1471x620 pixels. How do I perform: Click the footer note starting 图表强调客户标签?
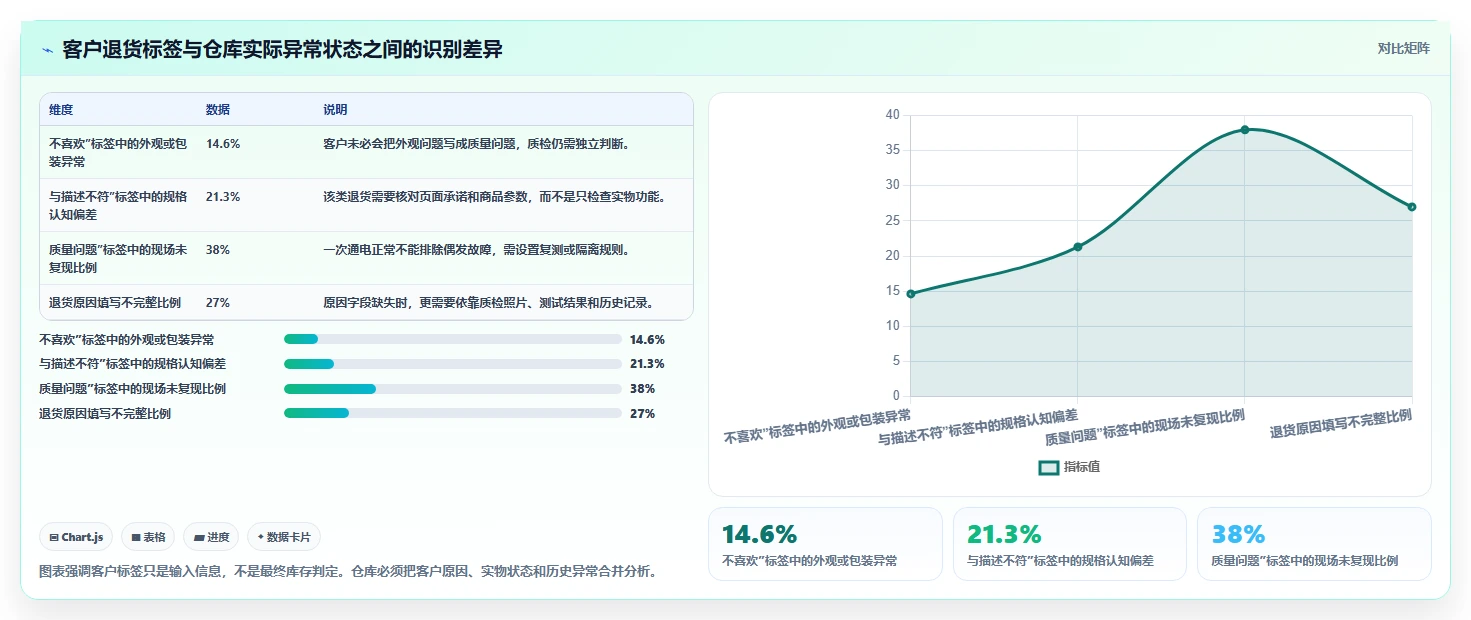348,572
